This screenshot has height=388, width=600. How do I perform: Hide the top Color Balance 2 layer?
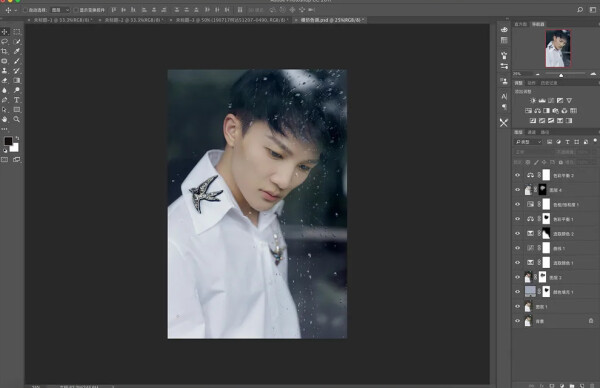(518, 175)
